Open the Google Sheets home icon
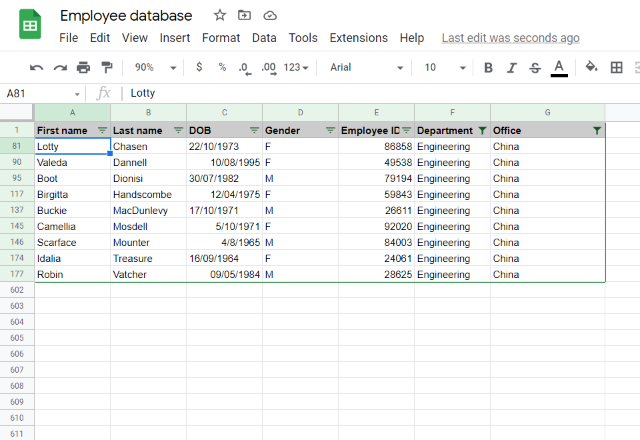This screenshot has width=640, height=440. pyautogui.click(x=30, y=24)
